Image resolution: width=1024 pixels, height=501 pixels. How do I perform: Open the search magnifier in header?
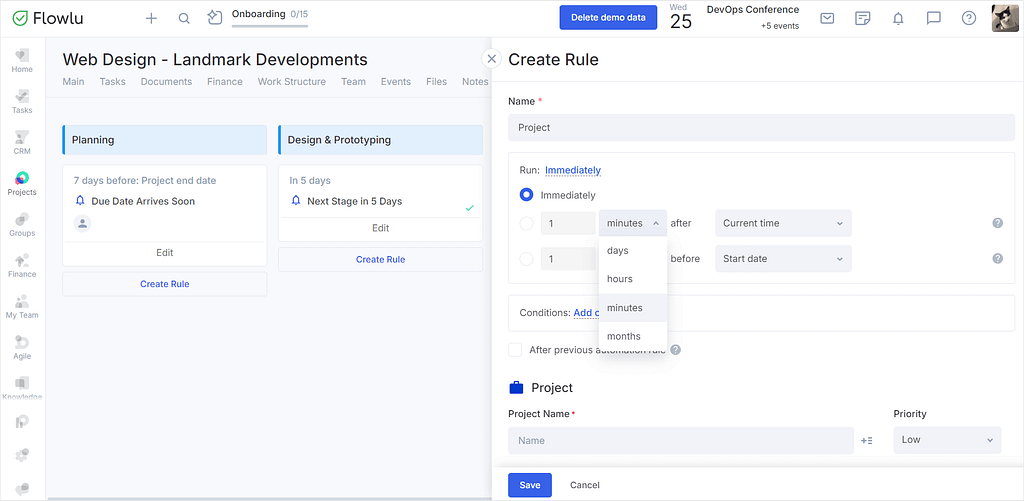[x=184, y=18]
